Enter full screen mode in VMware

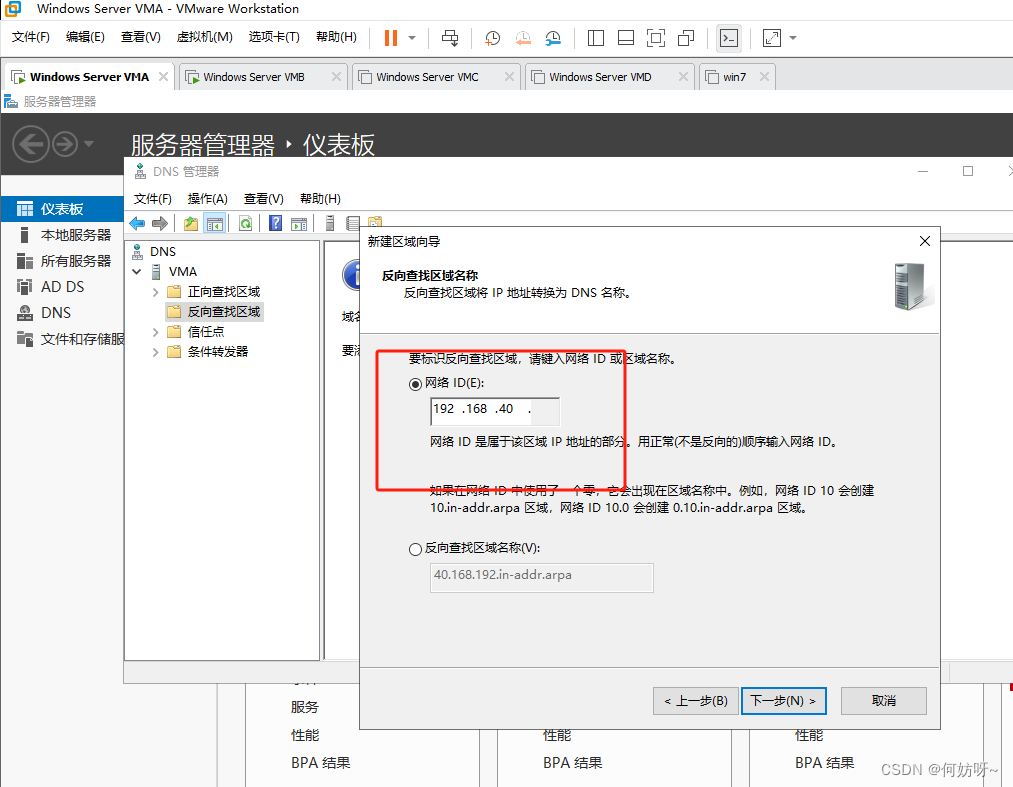click(x=655, y=38)
